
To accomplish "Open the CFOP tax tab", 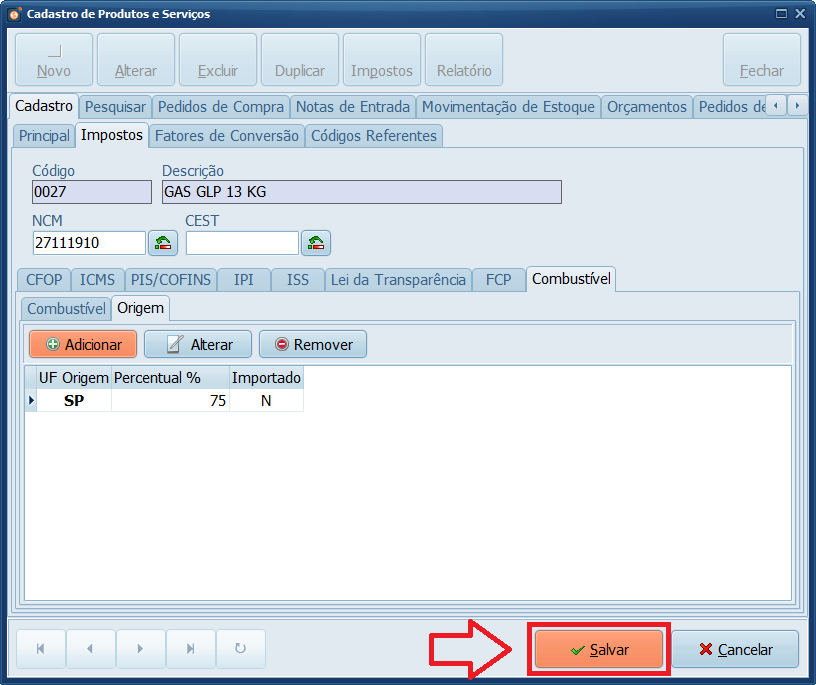I will click(44, 280).
